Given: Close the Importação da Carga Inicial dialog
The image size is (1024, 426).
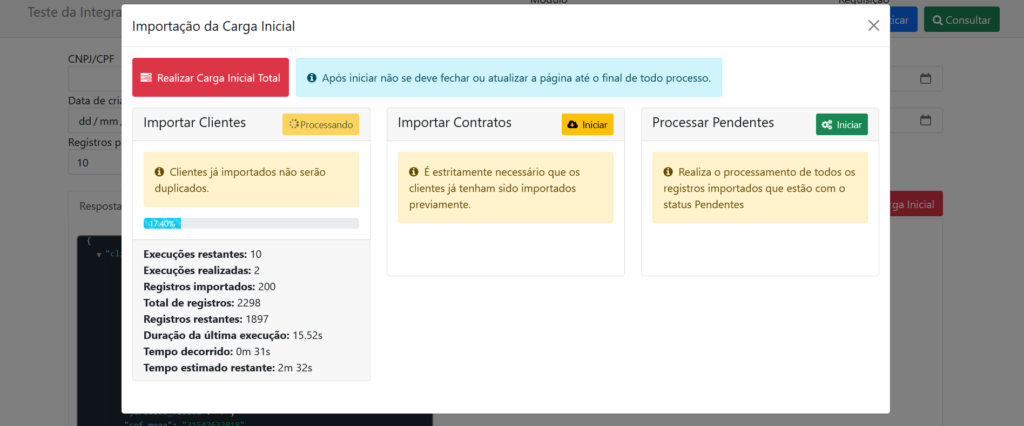Looking at the screenshot, I should (873, 26).
